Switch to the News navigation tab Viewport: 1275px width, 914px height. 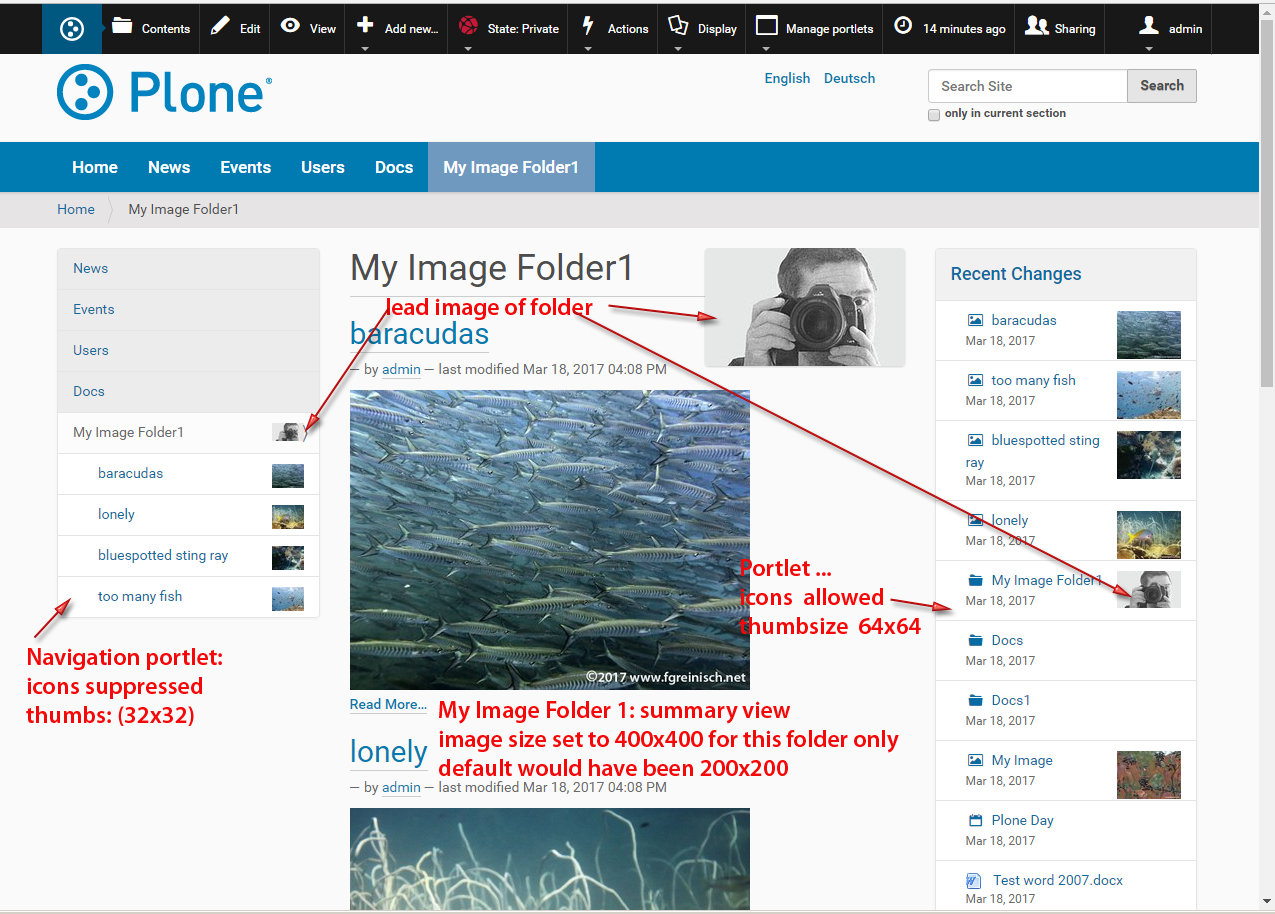(169, 167)
